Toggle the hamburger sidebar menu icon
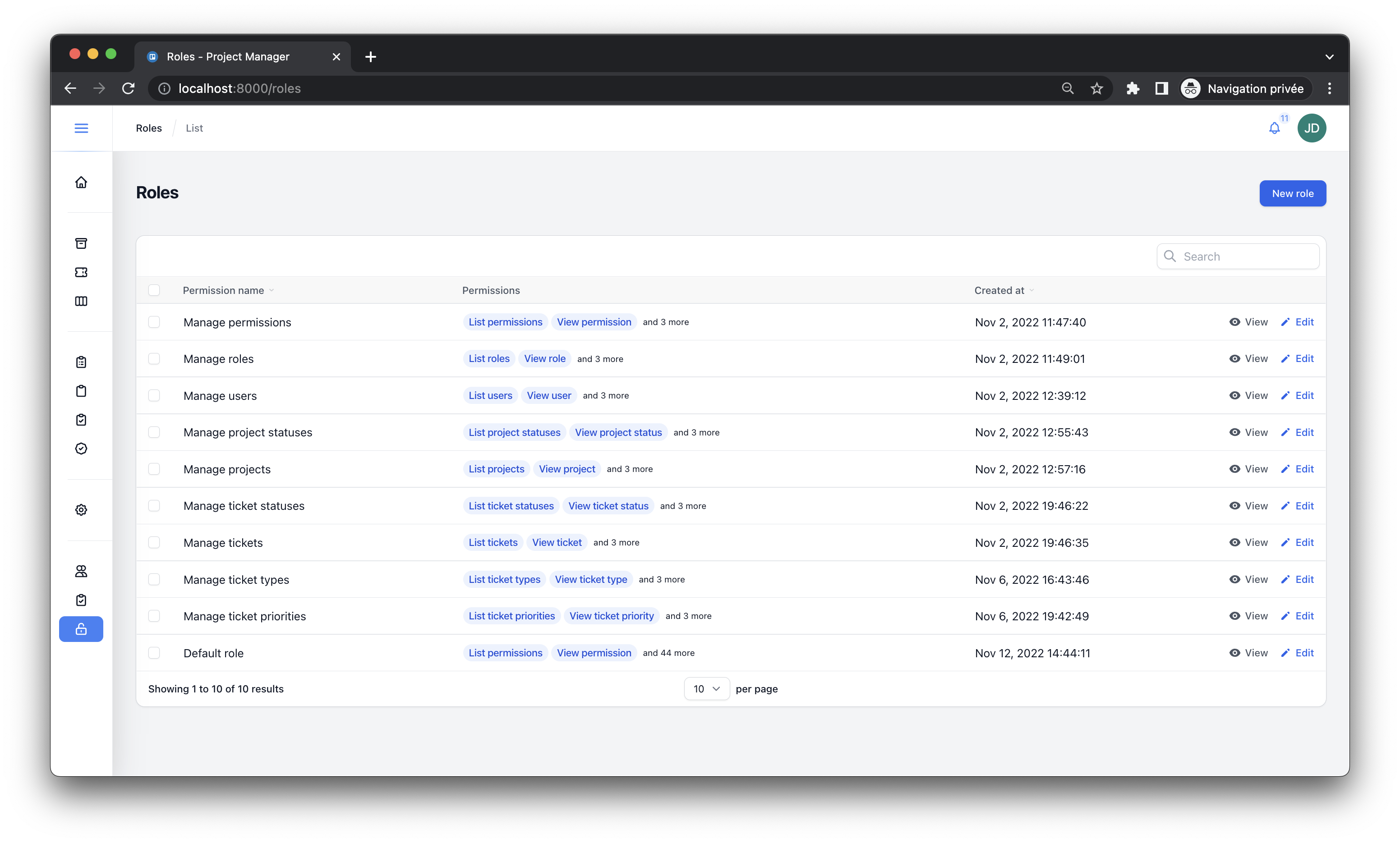The height and width of the screenshot is (843, 1400). click(x=81, y=128)
